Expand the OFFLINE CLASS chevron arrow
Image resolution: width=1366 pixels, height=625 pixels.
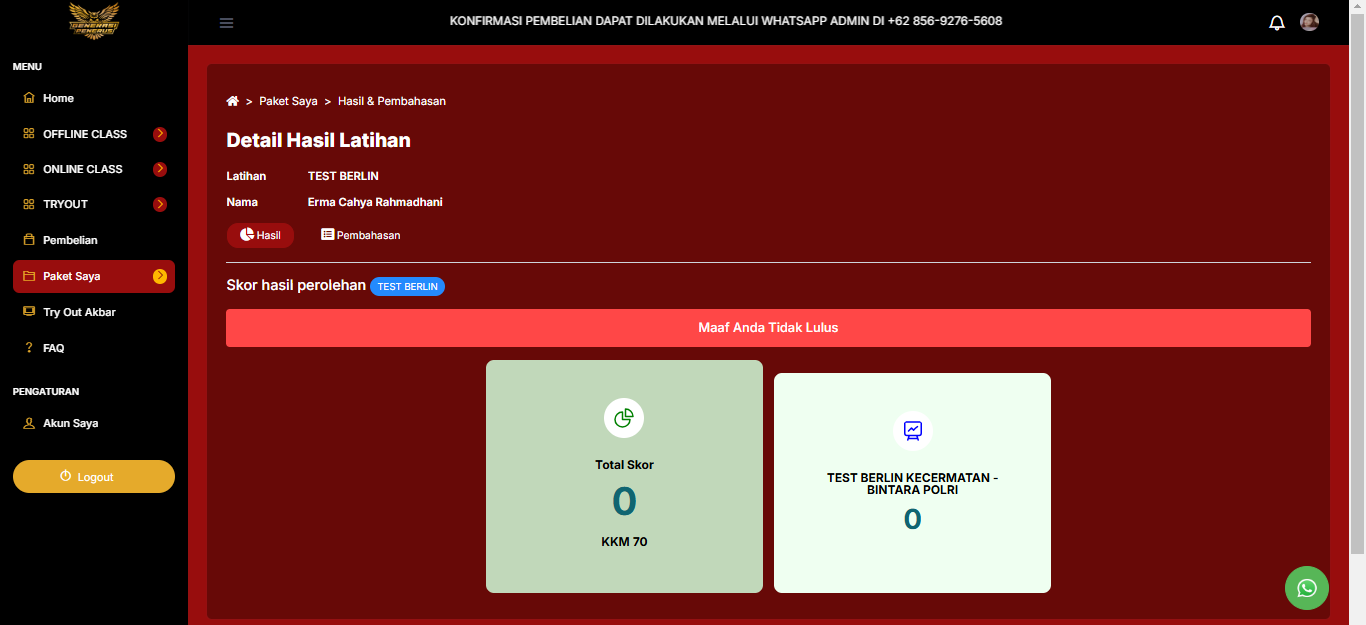click(x=160, y=134)
